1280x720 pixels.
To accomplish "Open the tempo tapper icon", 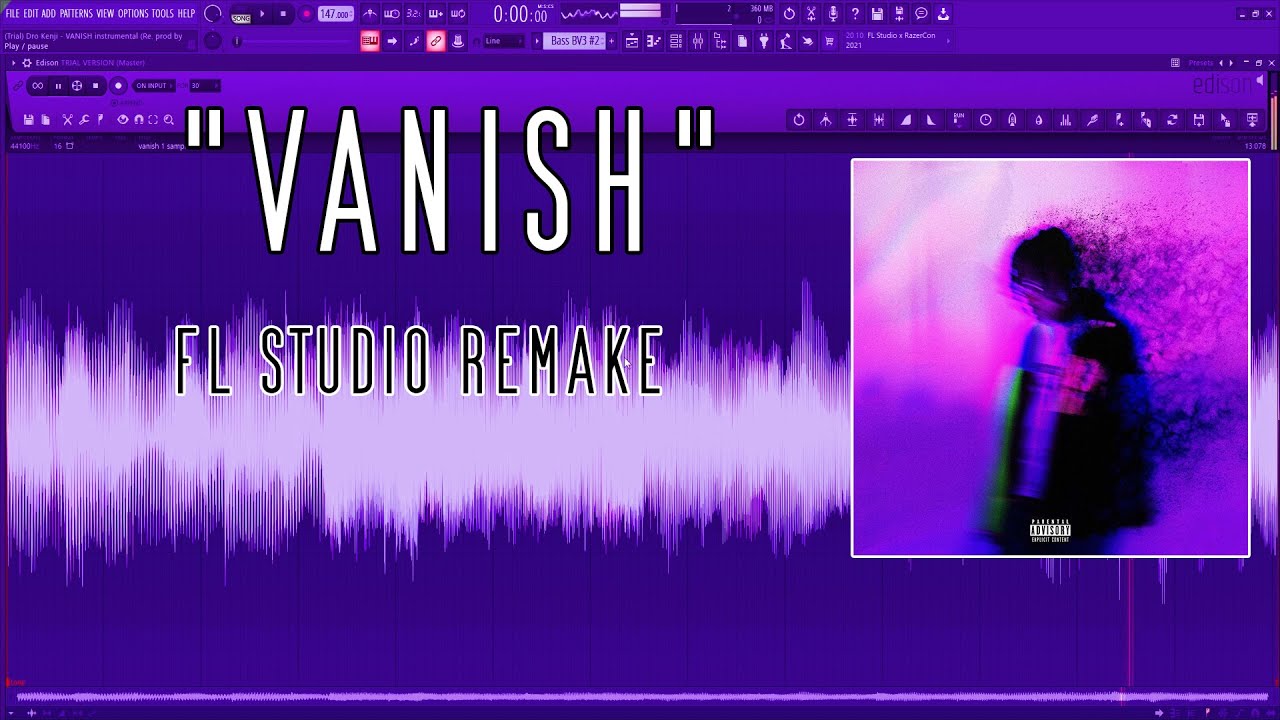I will pos(786,41).
